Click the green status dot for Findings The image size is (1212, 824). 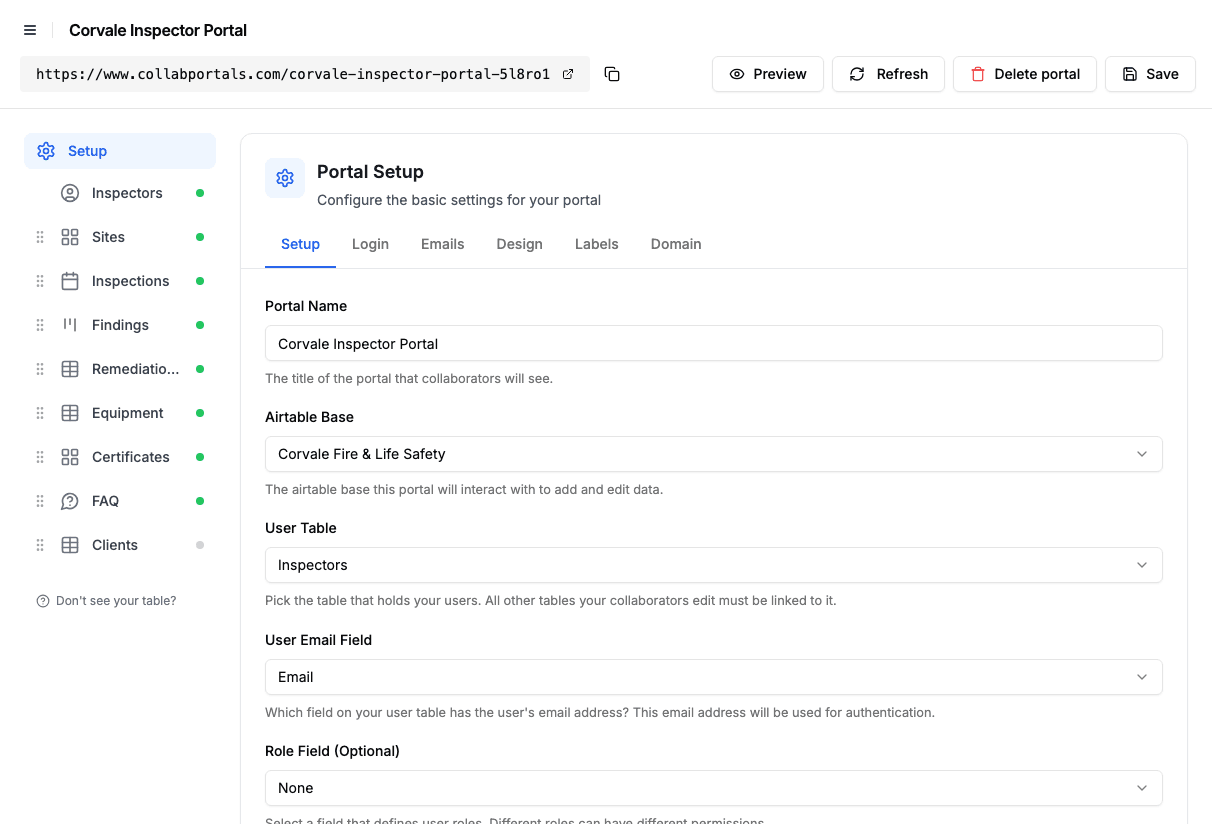coord(200,325)
